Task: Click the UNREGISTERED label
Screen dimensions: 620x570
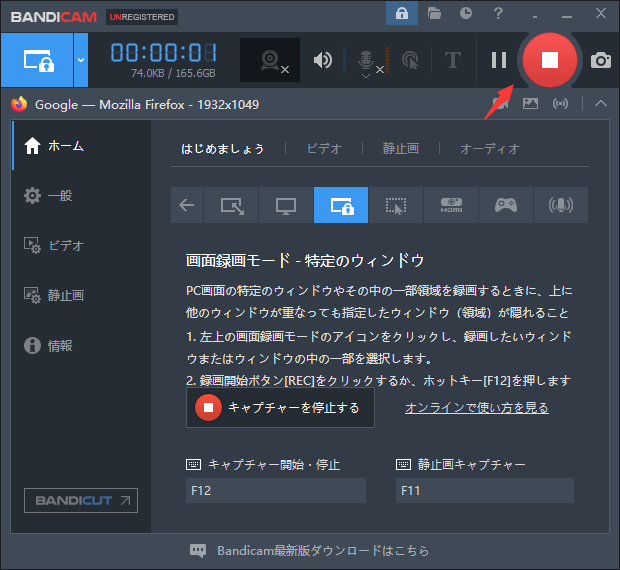Action: click(142, 17)
